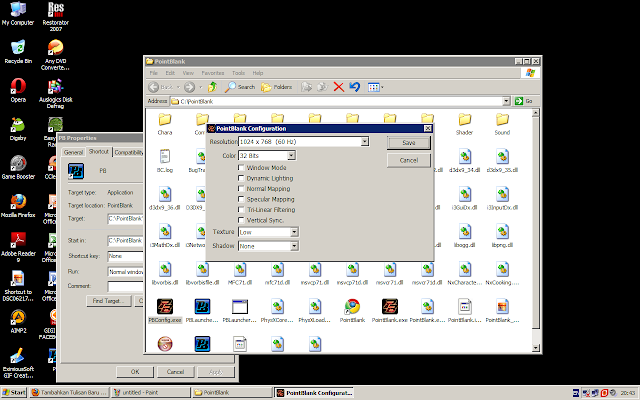Enable Tri-Linear Filtering checkbox
640x400 pixels.
pos(241,210)
